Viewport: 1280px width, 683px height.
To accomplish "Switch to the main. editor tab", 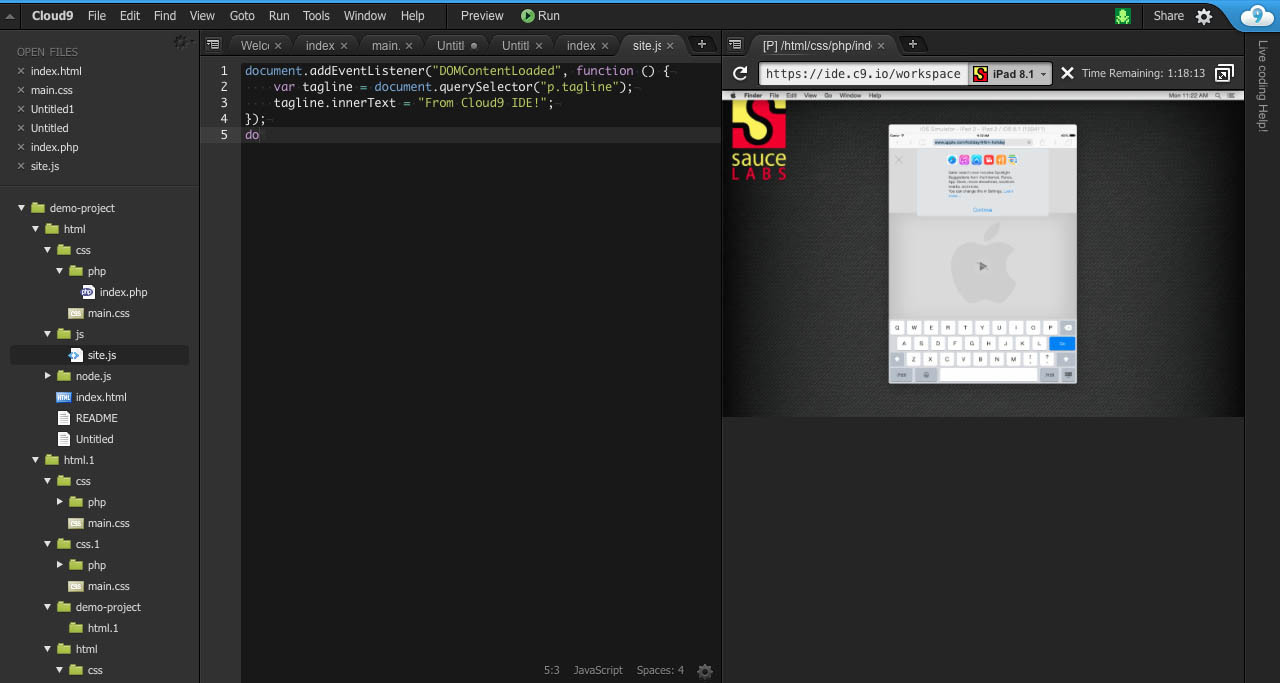I will tap(386, 46).
